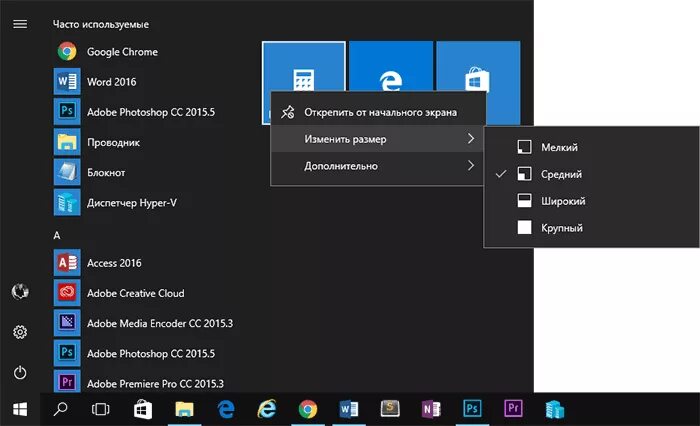Open Premiere Pro from the taskbar

(513, 408)
